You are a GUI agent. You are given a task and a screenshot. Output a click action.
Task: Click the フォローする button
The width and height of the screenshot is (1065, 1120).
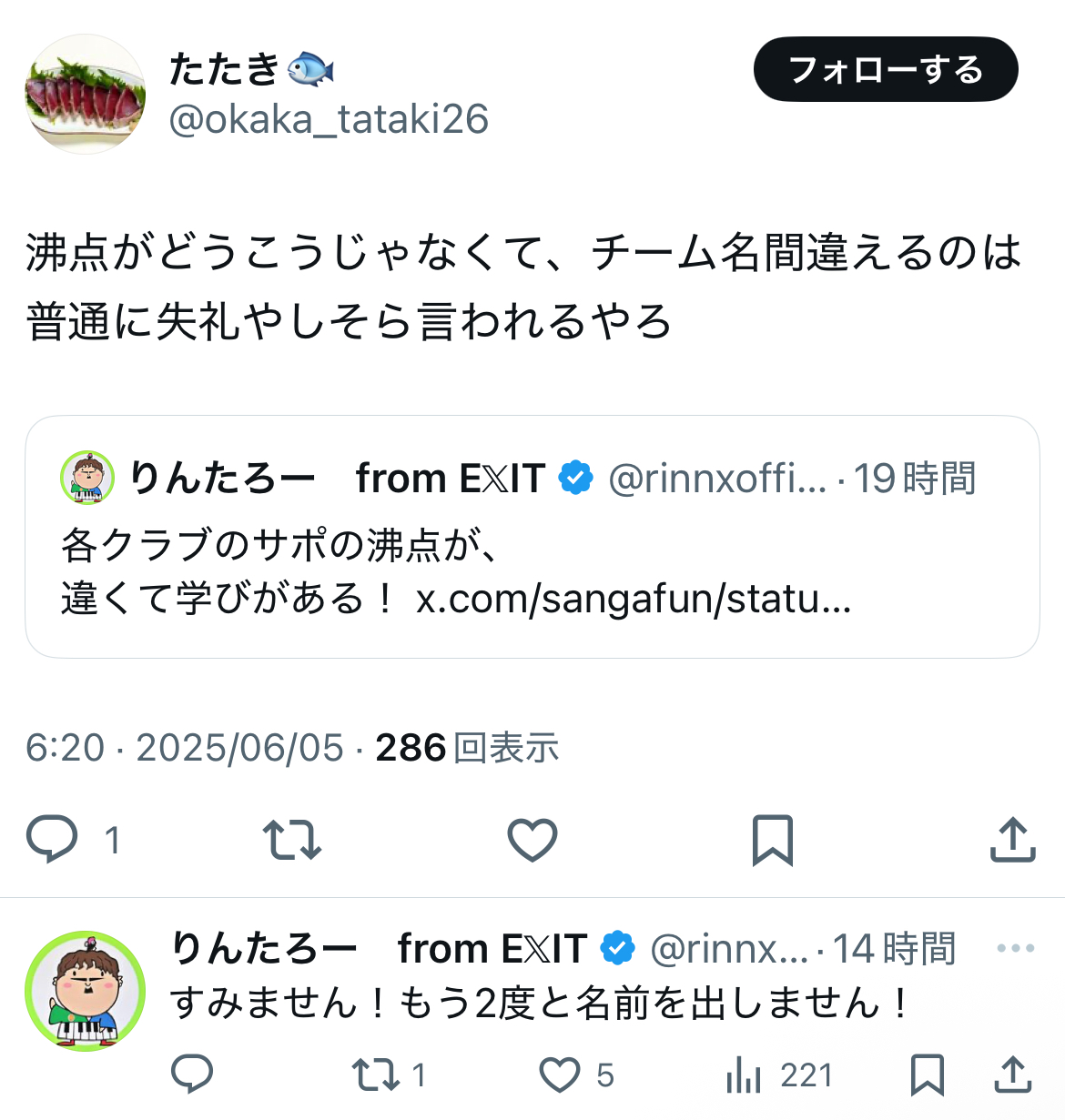click(886, 69)
